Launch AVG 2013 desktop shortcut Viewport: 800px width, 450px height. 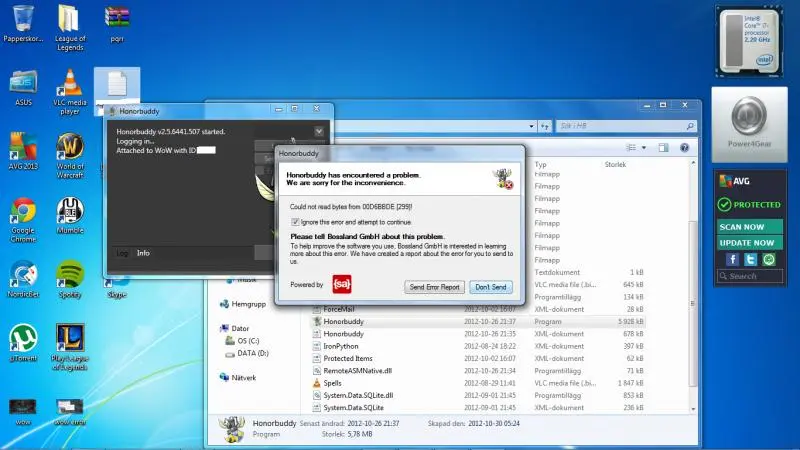(23, 151)
